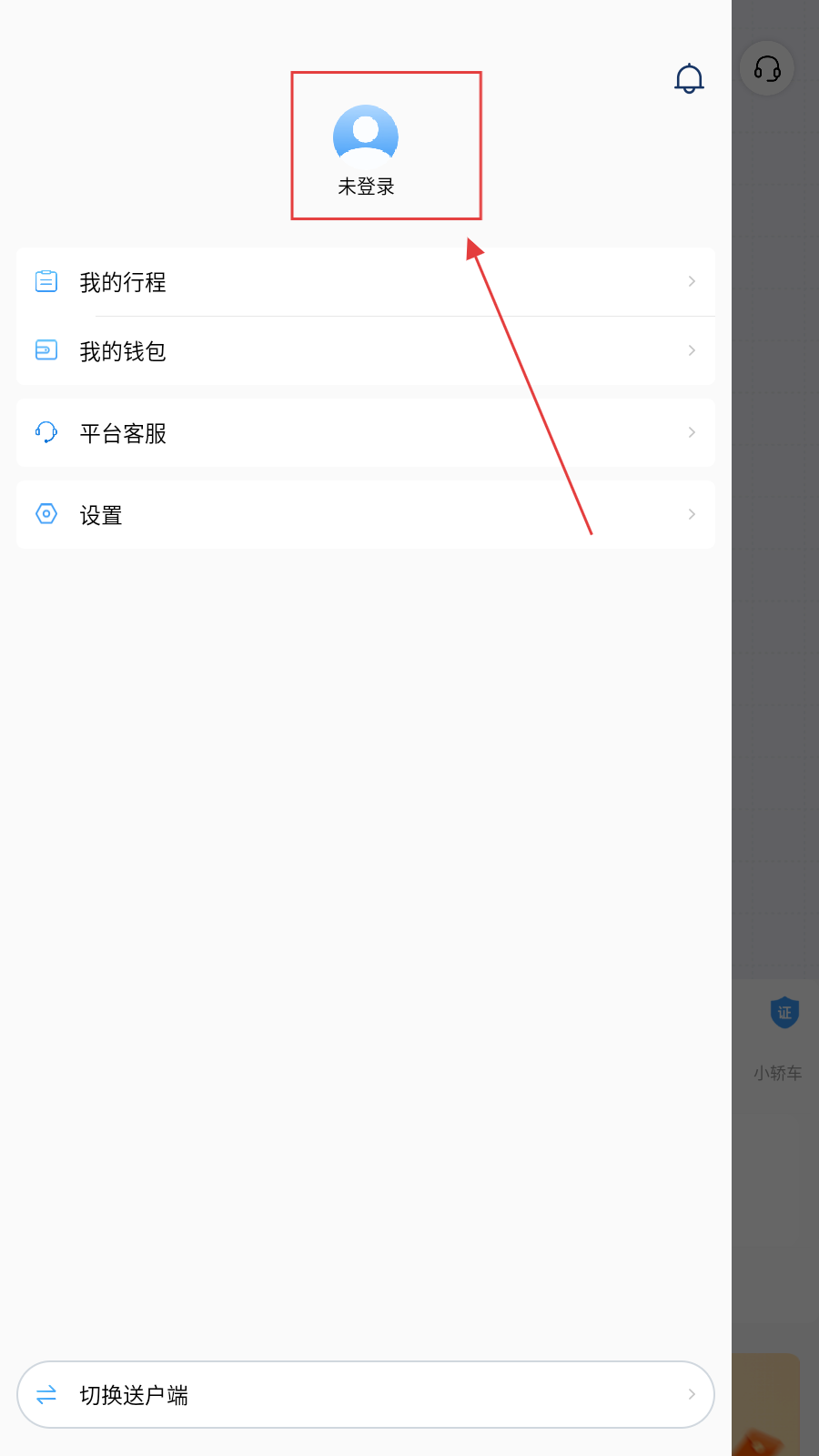Viewport: 819px width, 1456px height.
Task: Click the 设置 hexagon gear icon
Action: click(x=46, y=514)
